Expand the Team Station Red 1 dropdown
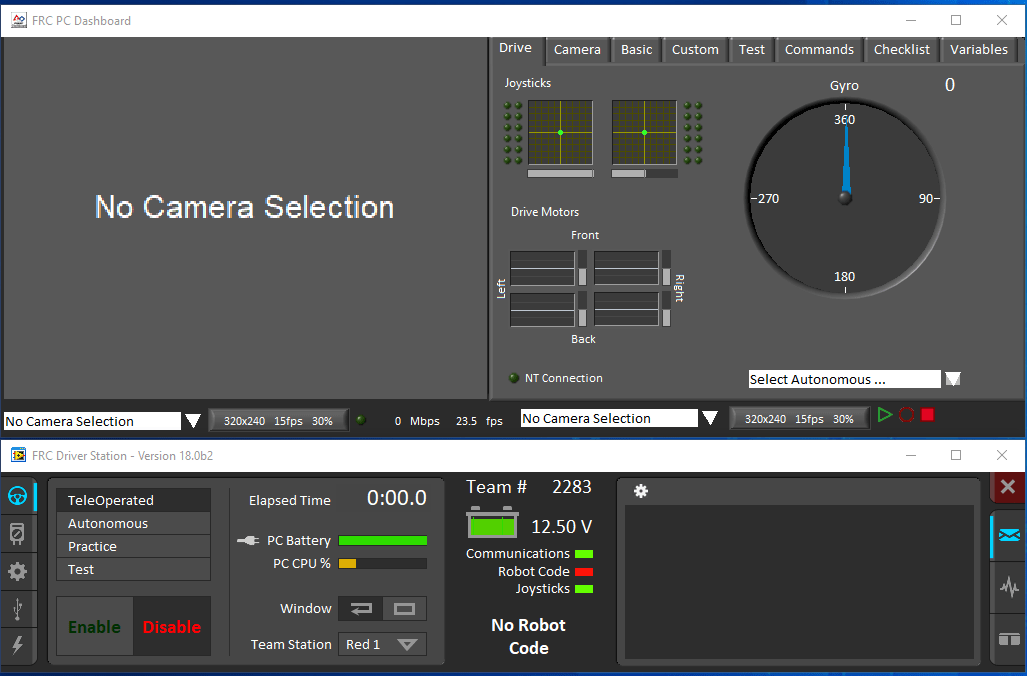The height and width of the screenshot is (676, 1027). click(382, 644)
